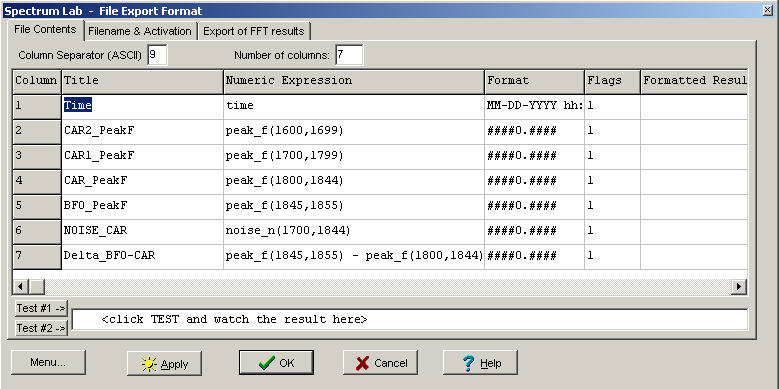Click the Column Separator (ASCII) input field

[x=157, y=55]
